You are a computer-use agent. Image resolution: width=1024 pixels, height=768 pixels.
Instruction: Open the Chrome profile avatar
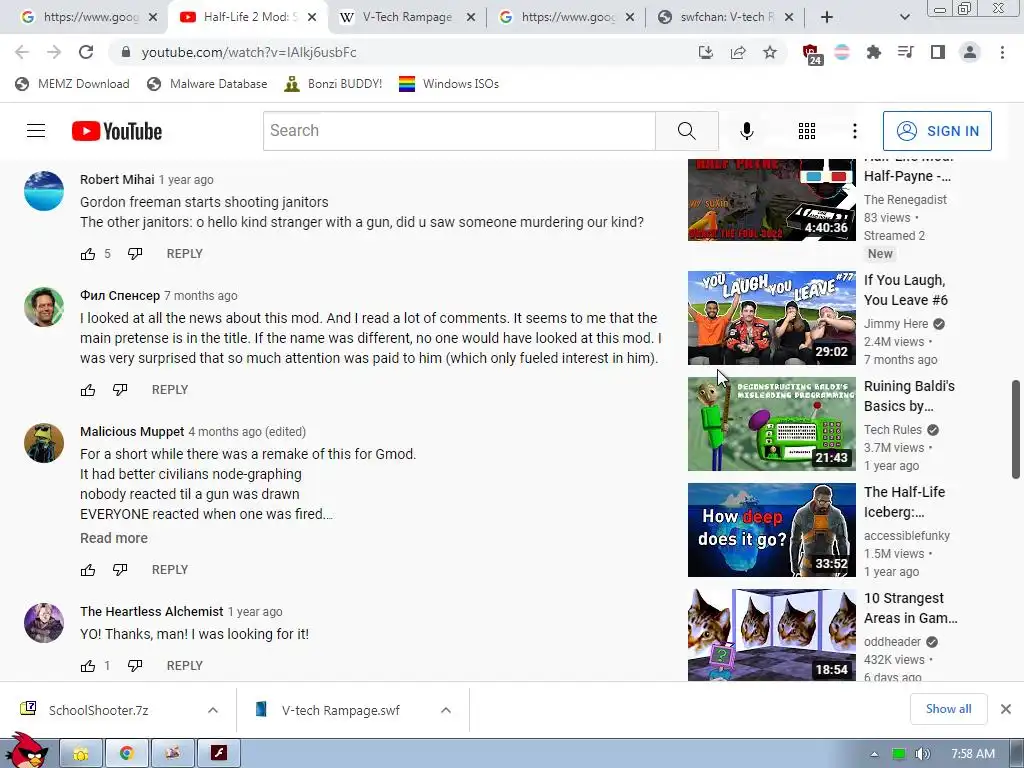tap(970, 52)
